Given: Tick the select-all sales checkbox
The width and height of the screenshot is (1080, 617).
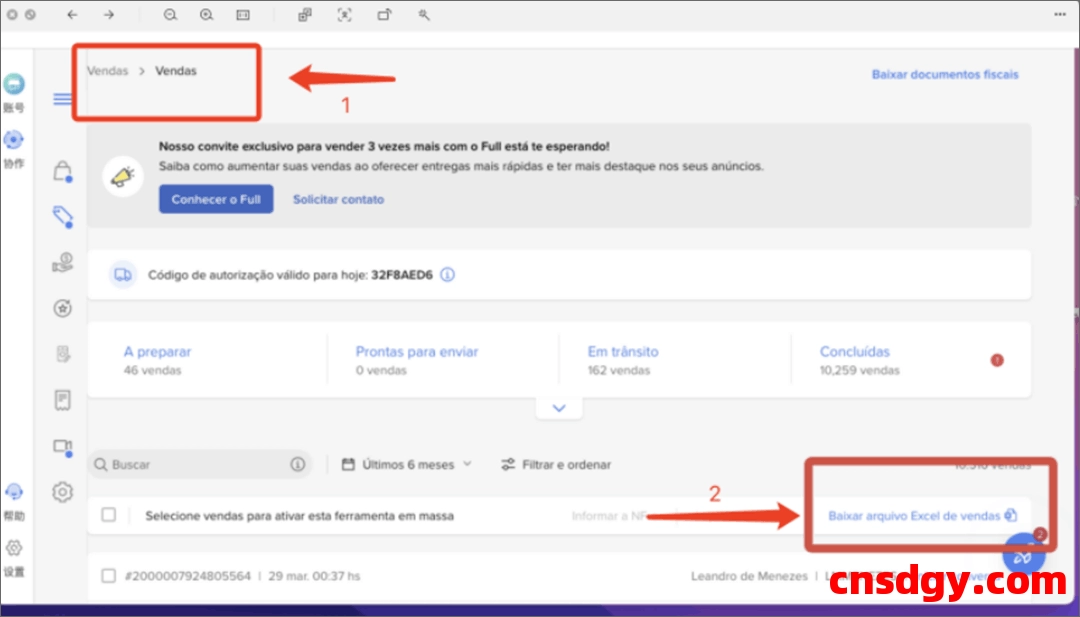Looking at the screenshot, I should 109,515.
